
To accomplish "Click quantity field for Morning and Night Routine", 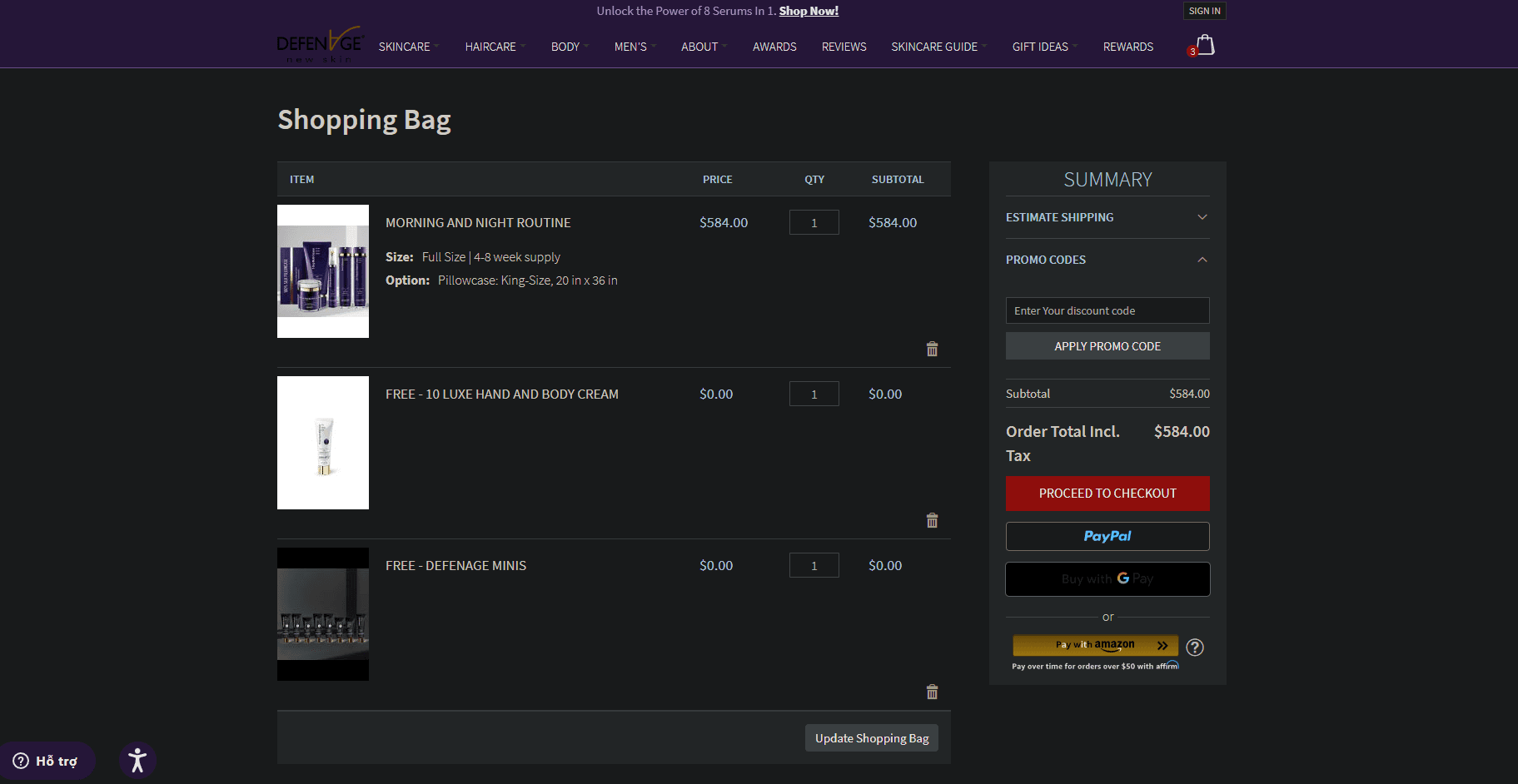I will (814, 222).
